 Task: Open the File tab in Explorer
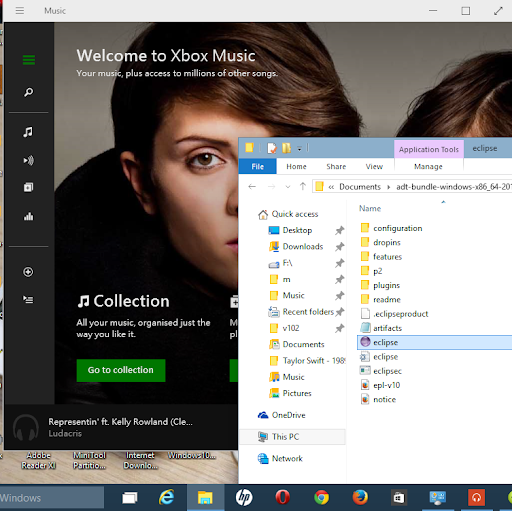(258, 166)
